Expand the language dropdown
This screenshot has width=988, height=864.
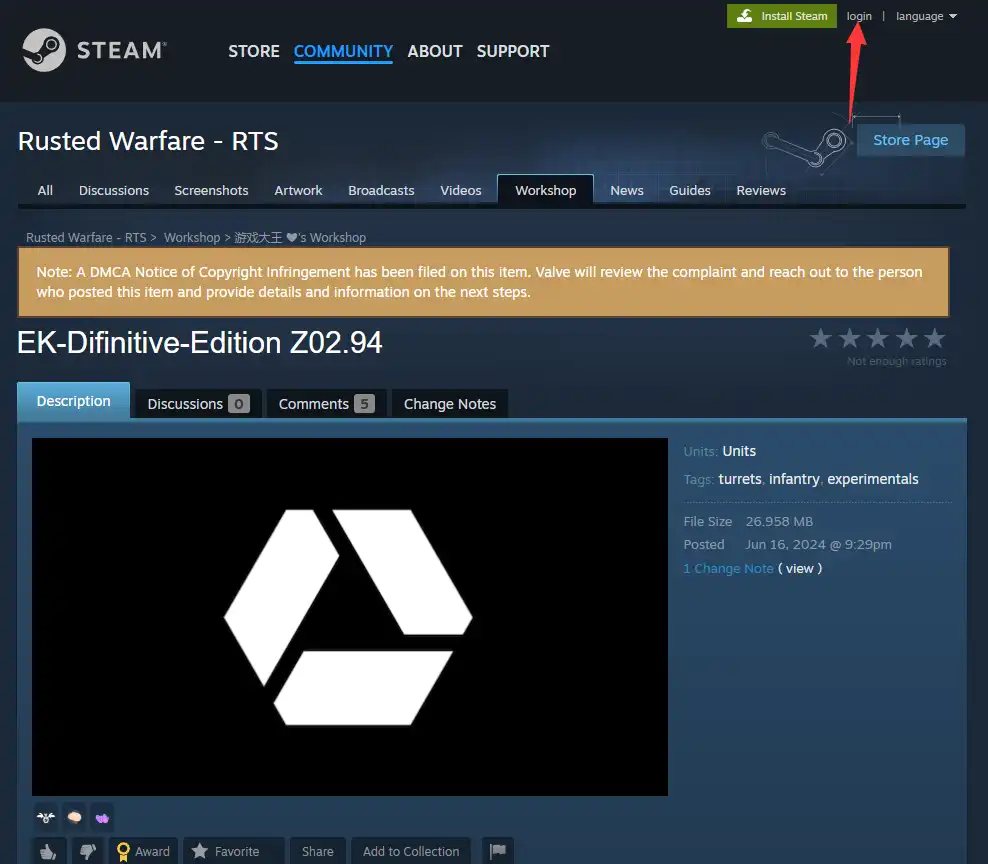tap(926, 16)
